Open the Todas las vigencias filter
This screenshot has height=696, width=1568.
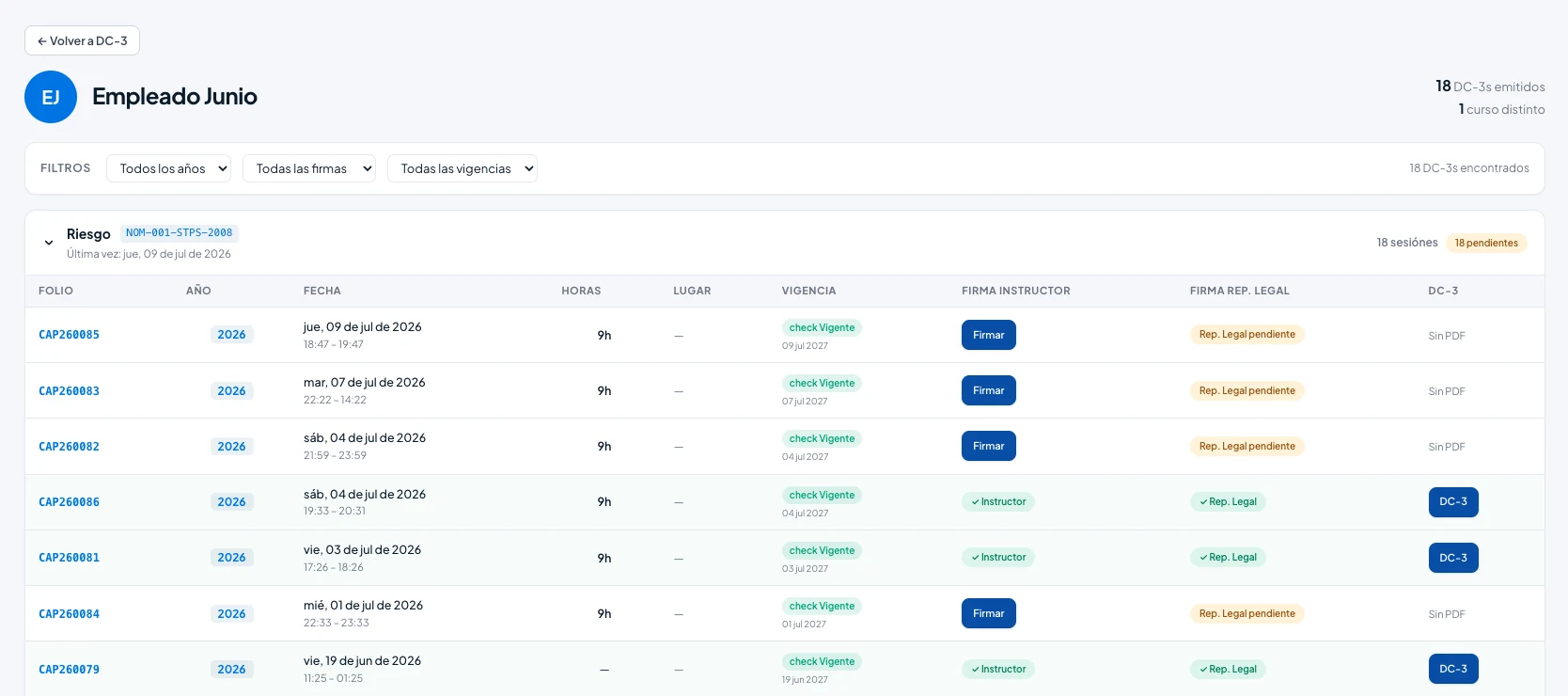[x=463, y=168]
